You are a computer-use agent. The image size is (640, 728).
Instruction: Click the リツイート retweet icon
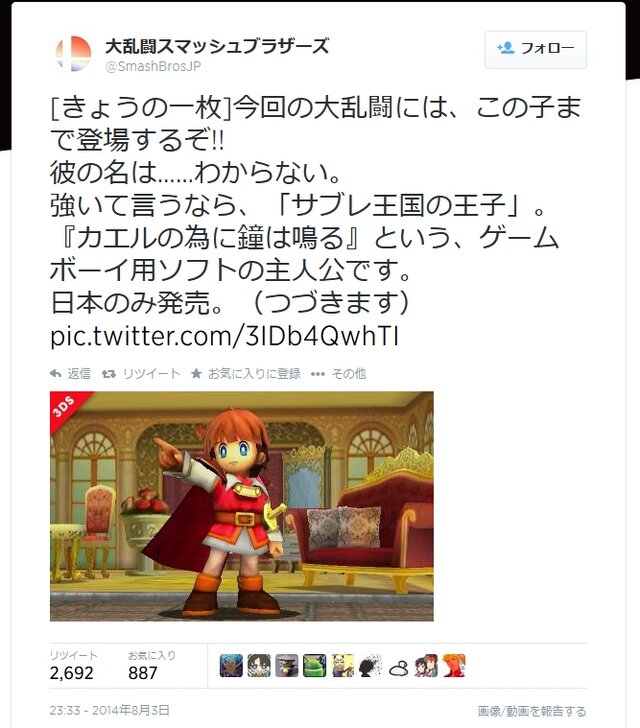(x=109, y=374)
